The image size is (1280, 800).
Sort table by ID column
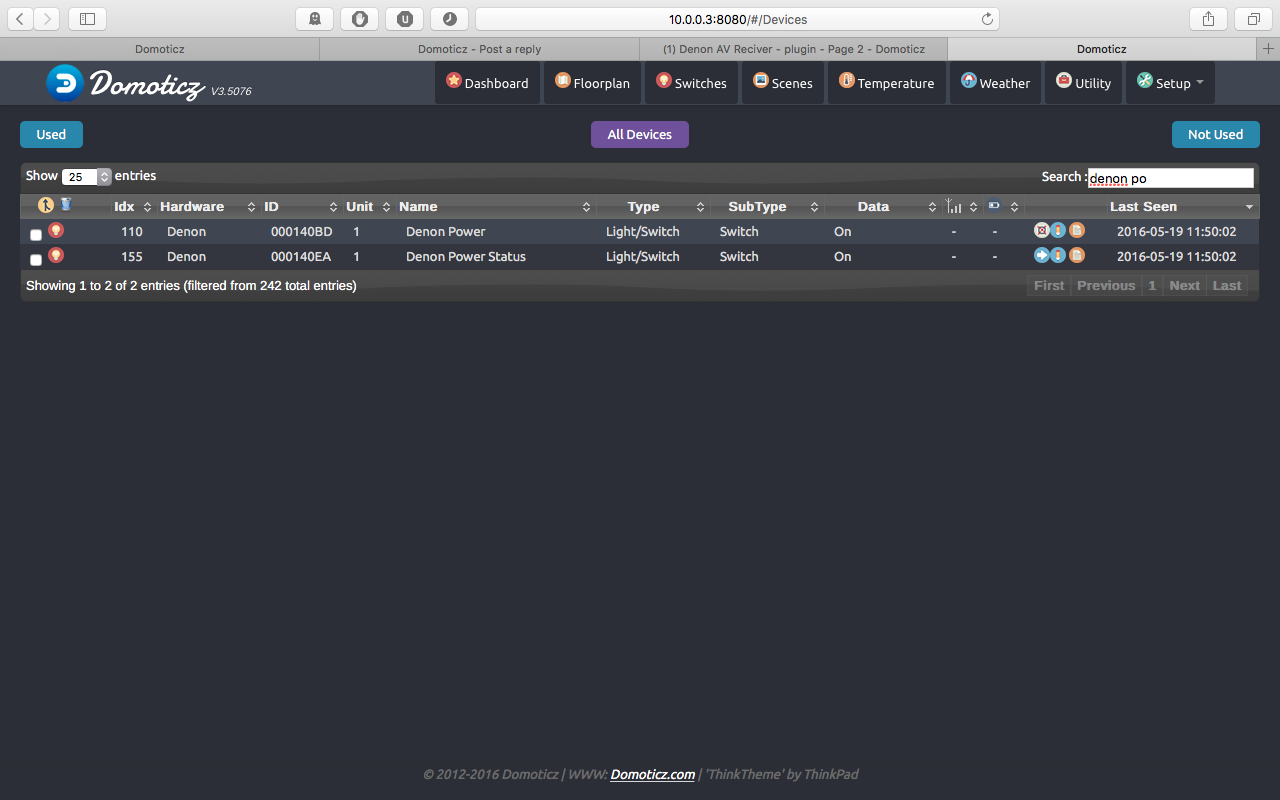pos(300,206)
